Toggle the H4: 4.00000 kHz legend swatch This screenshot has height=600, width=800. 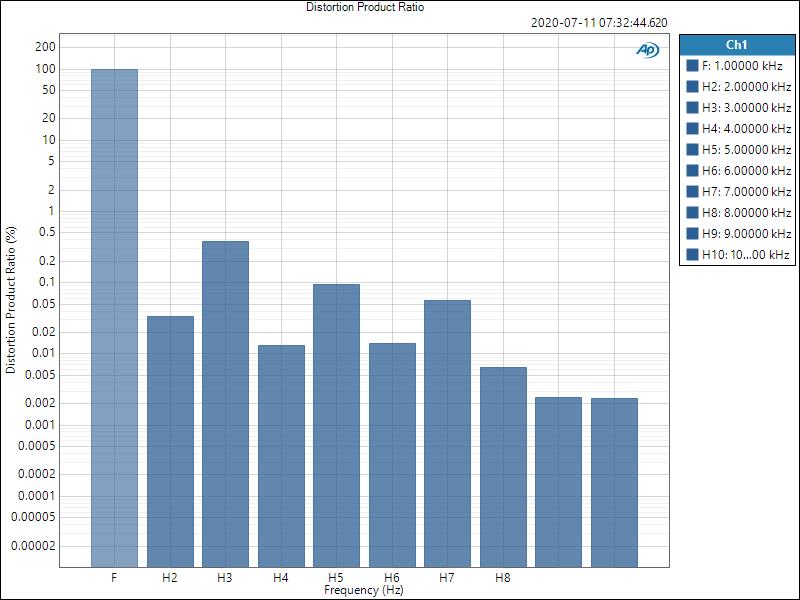[x=692, y=128]
